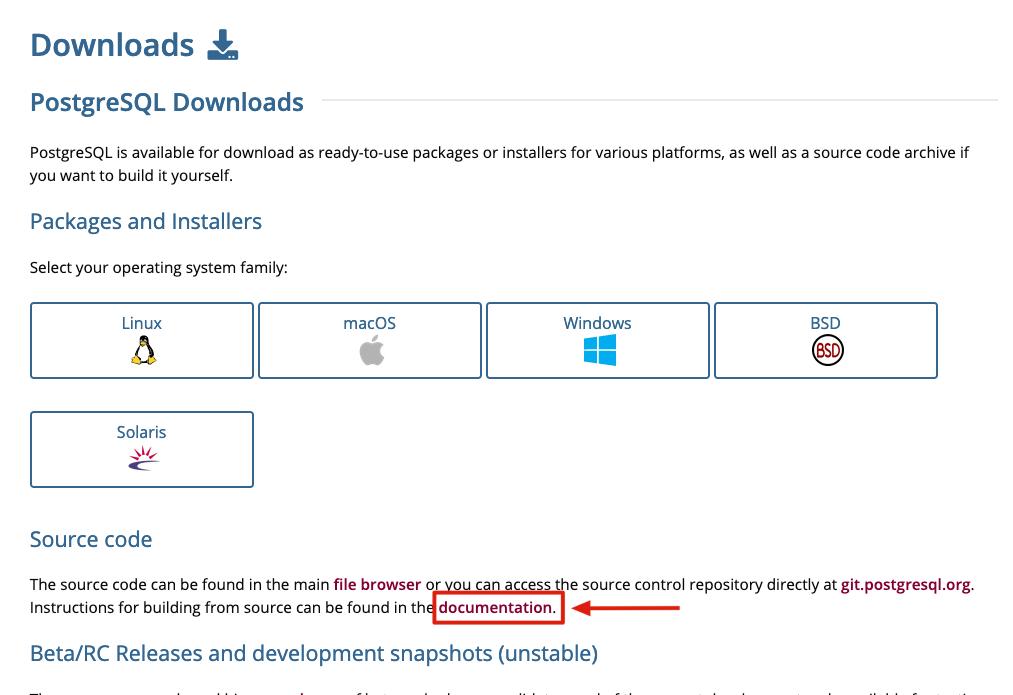Screen dimensions: 1013x695
Task: Open the Windows download label
Action: [x=597, y=323]
